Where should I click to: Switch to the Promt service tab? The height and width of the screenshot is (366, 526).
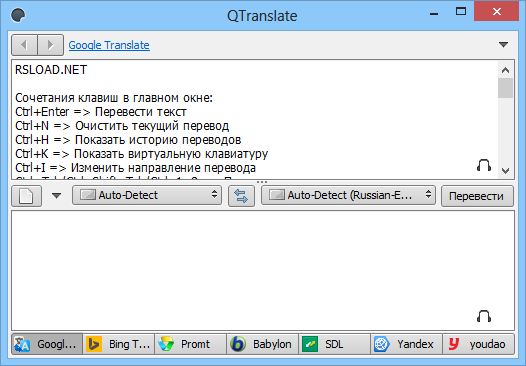pos(191,344)
